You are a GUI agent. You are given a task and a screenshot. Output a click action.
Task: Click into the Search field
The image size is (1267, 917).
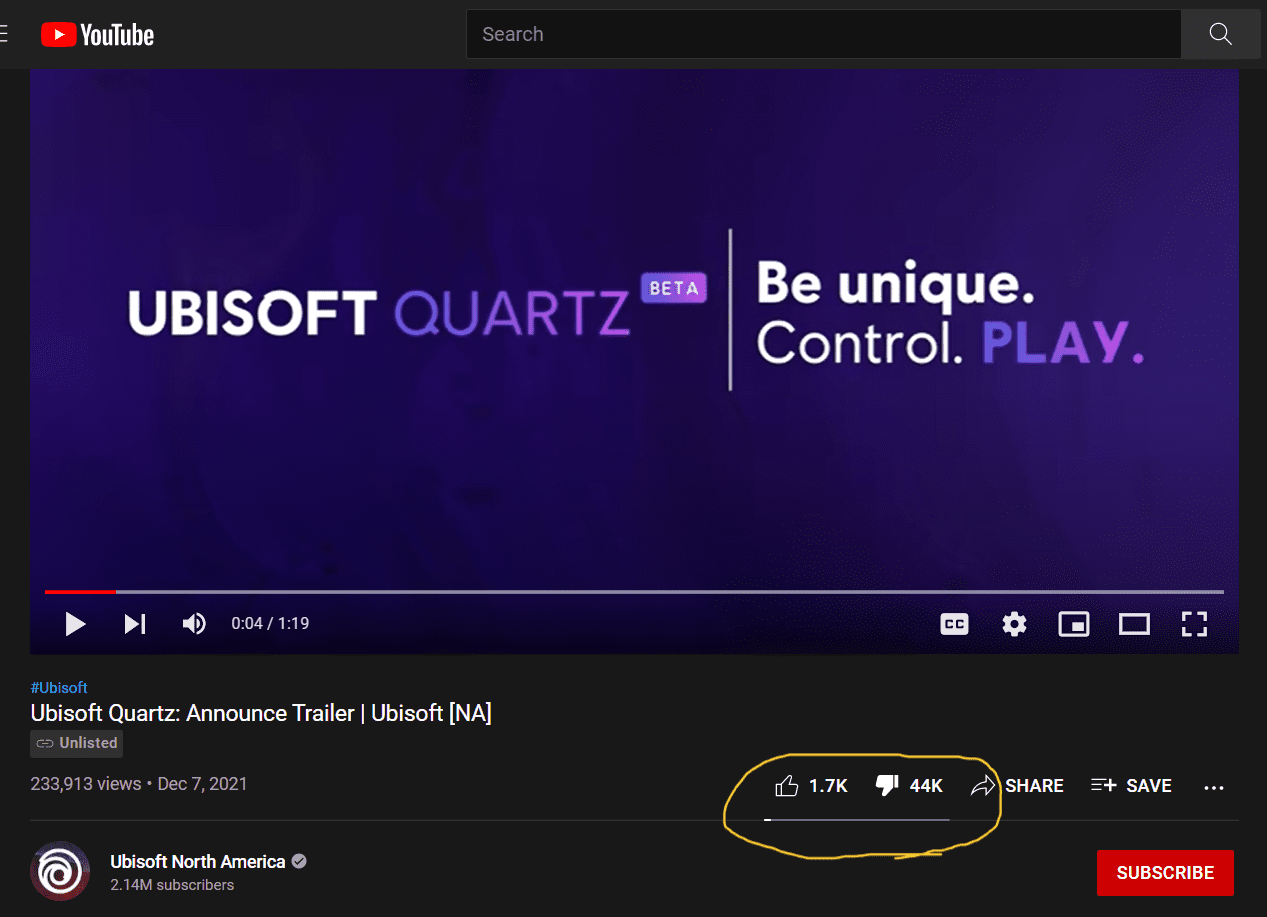point(823,34)
